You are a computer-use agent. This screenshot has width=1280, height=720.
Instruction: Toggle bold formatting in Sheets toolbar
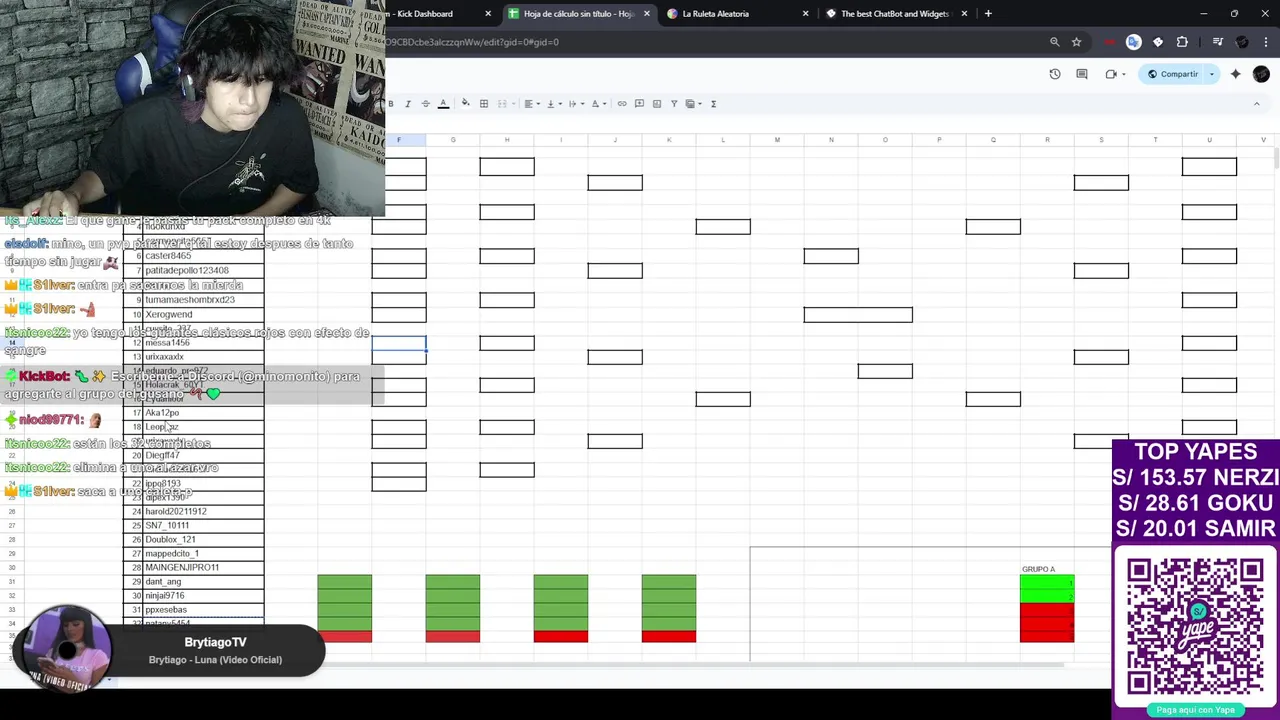tap(391, 104)
